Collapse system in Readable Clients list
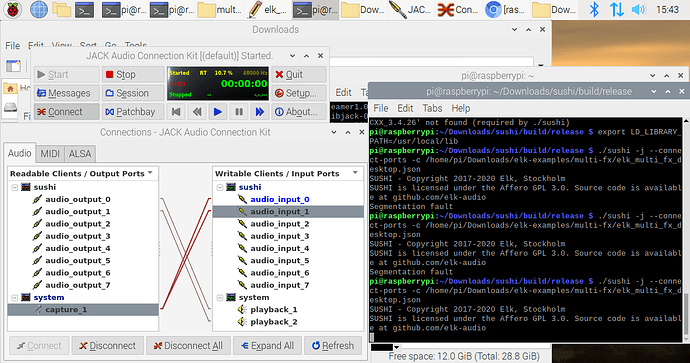This screenshot has height=363, width=690. [15, 298]
